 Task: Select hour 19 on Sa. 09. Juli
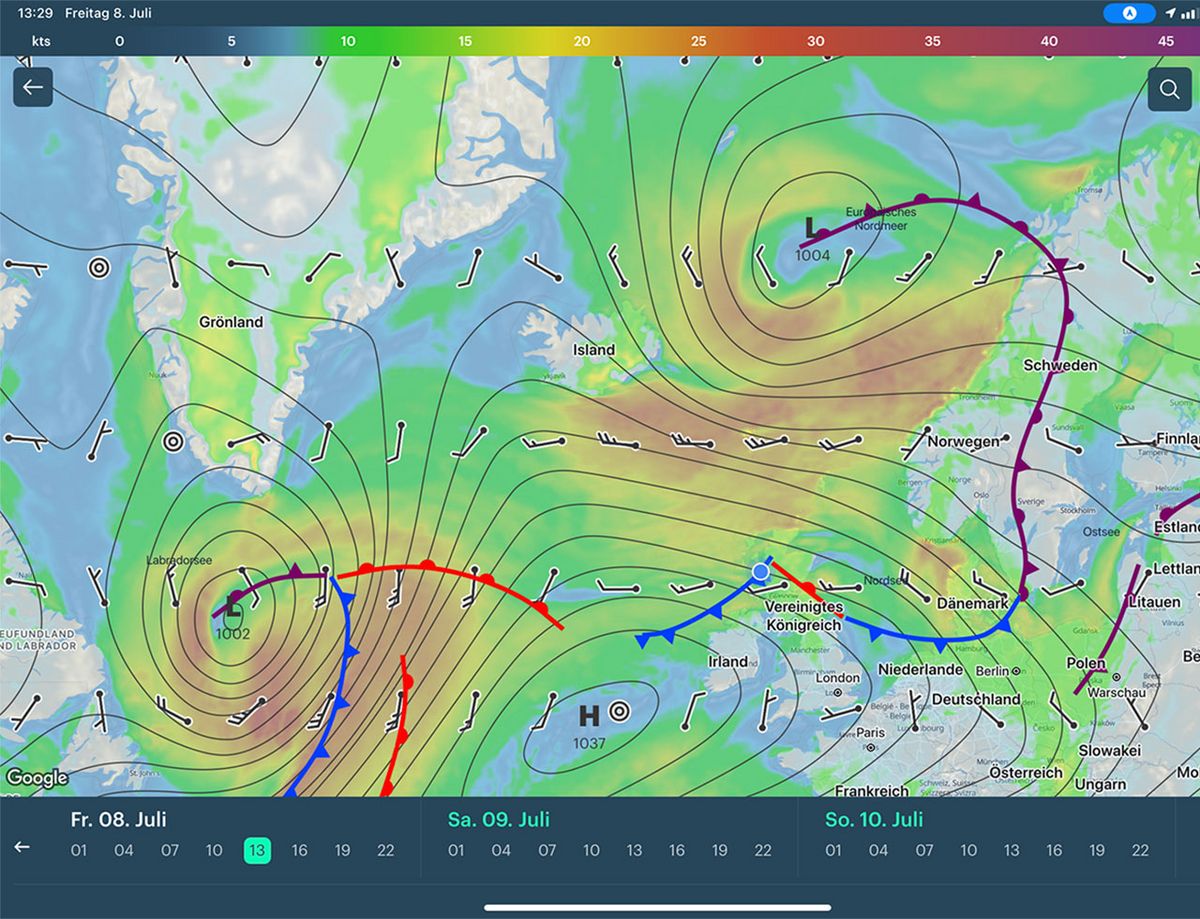(x=720, y=850)
